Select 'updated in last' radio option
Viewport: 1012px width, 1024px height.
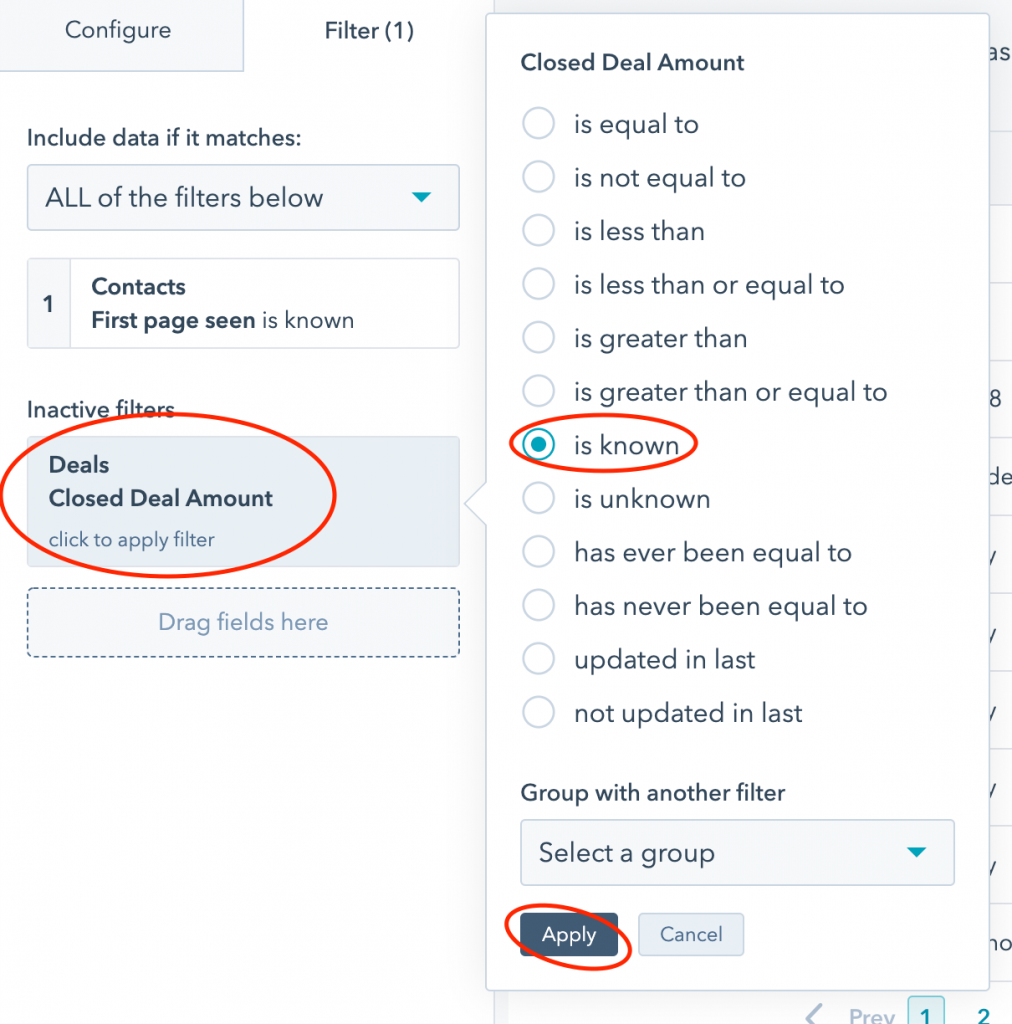coord(539,660)
